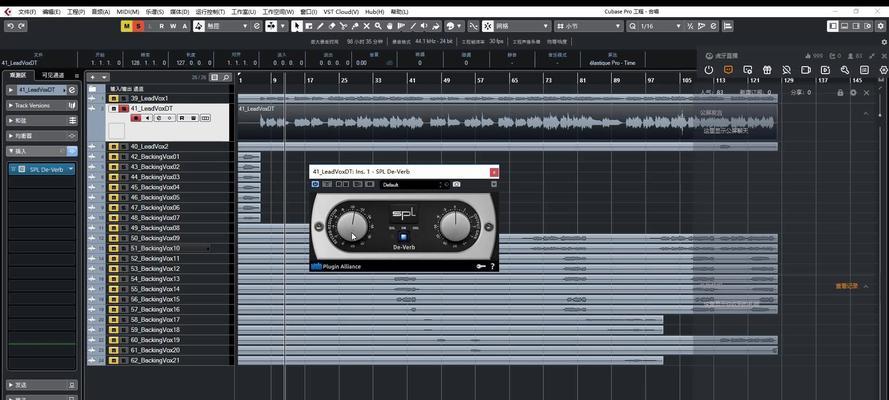Click the add track plus button
This screenshot has height=400, width=889.
(93, 77)
